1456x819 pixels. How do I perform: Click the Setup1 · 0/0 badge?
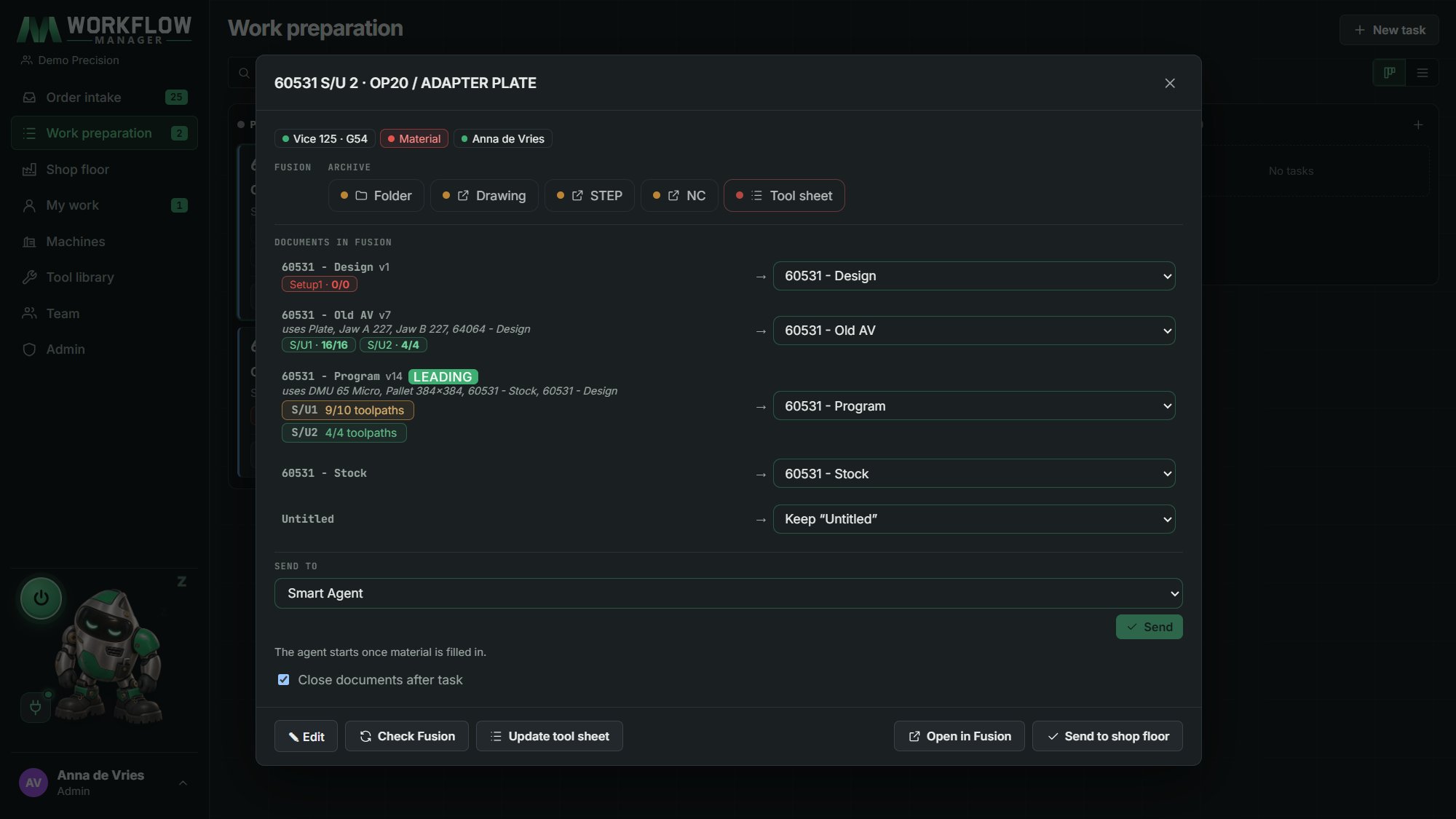pos(319,285)
